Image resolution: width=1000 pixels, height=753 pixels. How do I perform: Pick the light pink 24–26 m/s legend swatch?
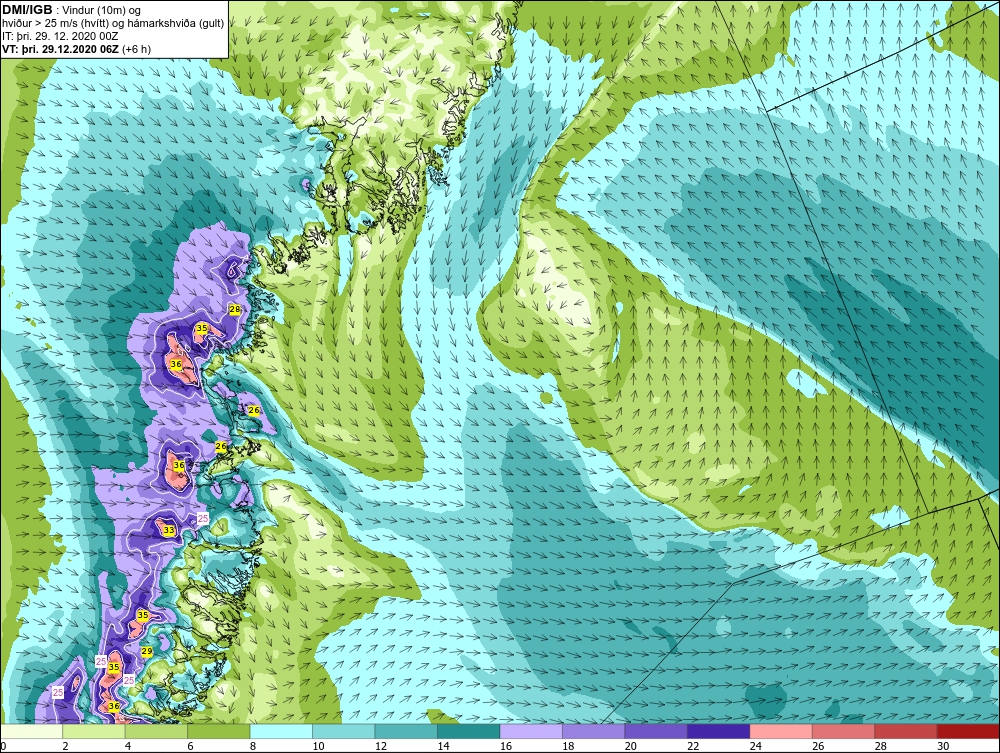click(781, 731)
